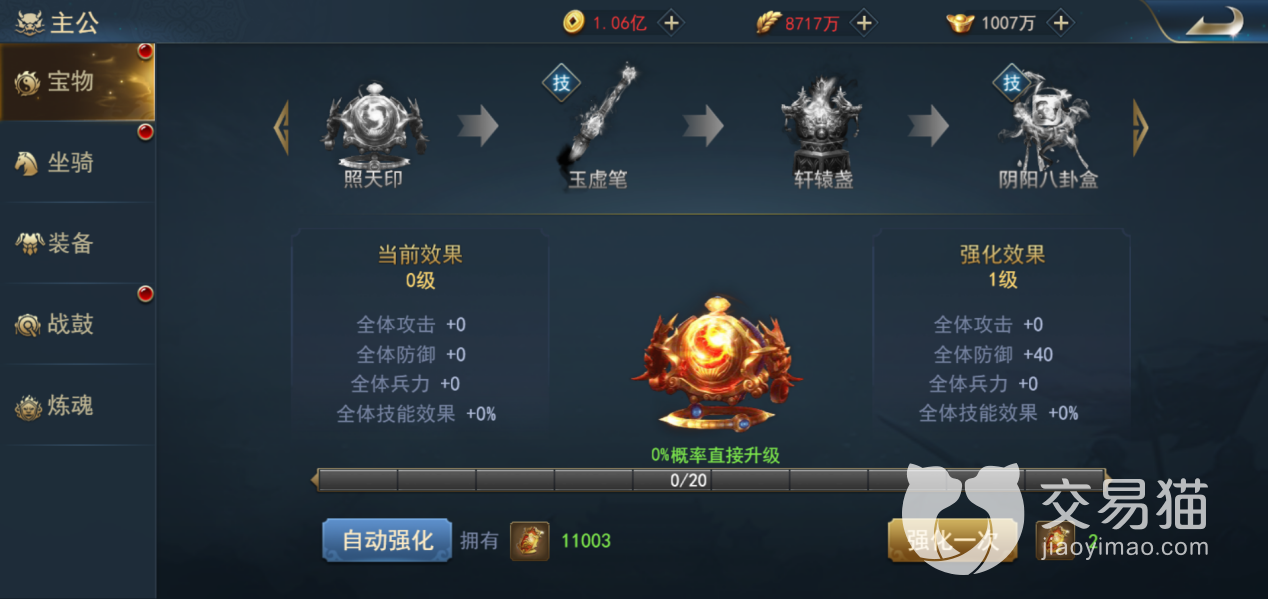Select the 轩辕盏 treasure icon
This screenshot has height=599, width=1268.
coord(823,125)
